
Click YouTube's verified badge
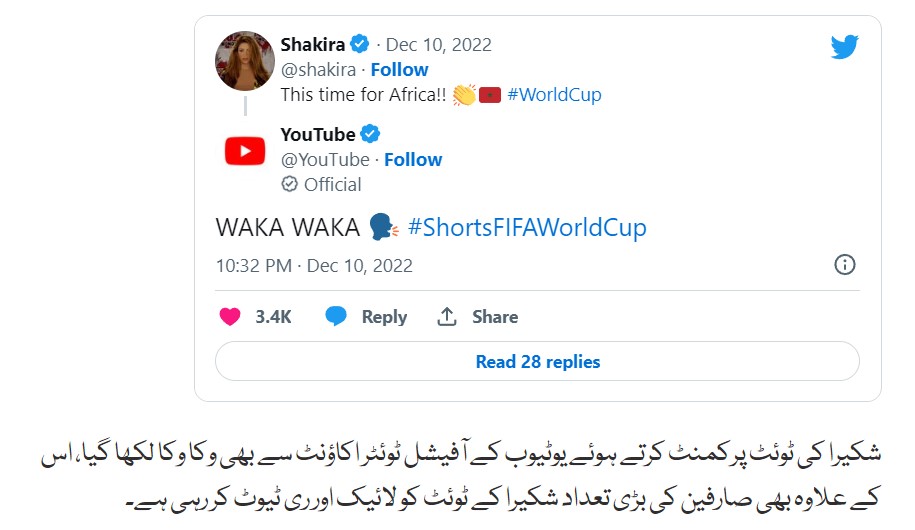370,134
